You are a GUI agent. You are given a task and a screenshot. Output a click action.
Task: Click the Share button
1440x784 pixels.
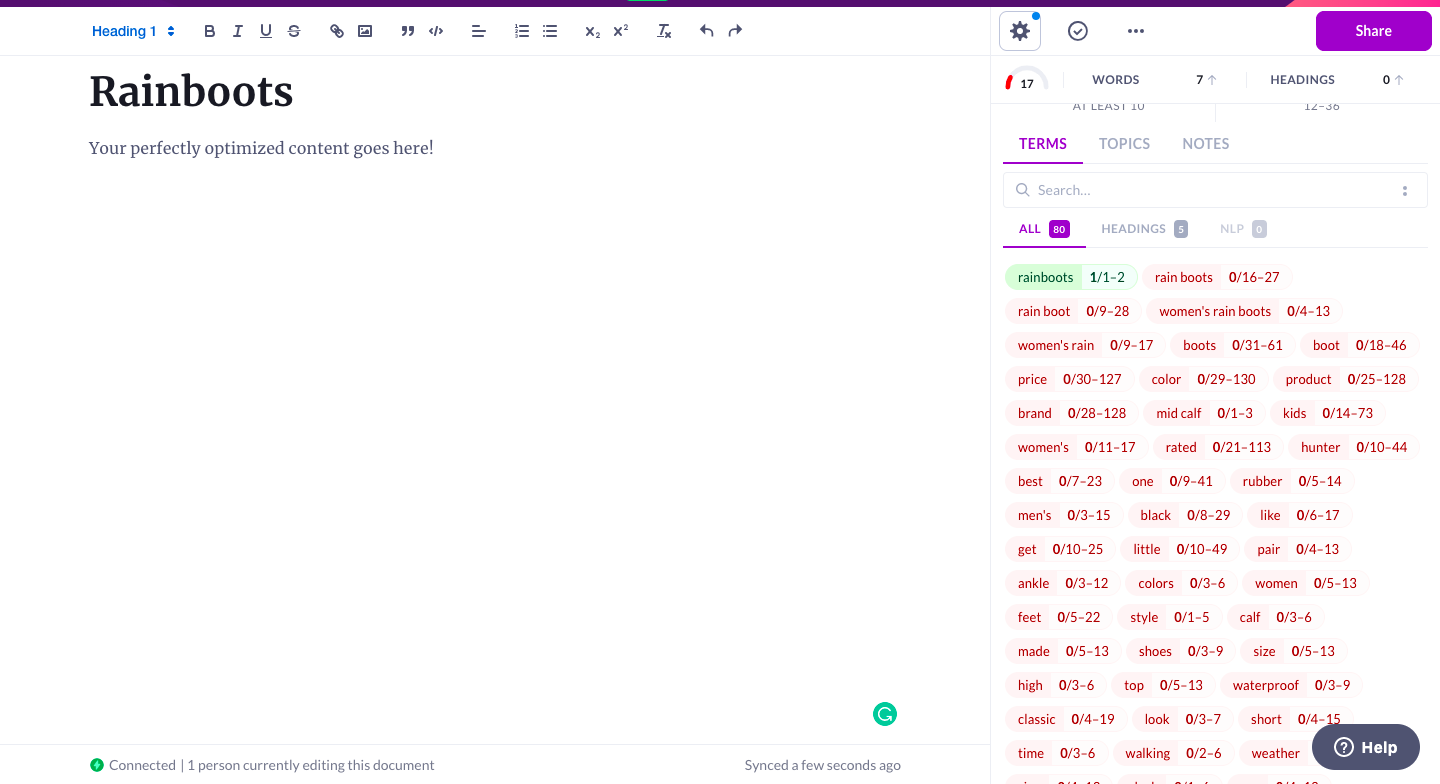[1374, 31]
